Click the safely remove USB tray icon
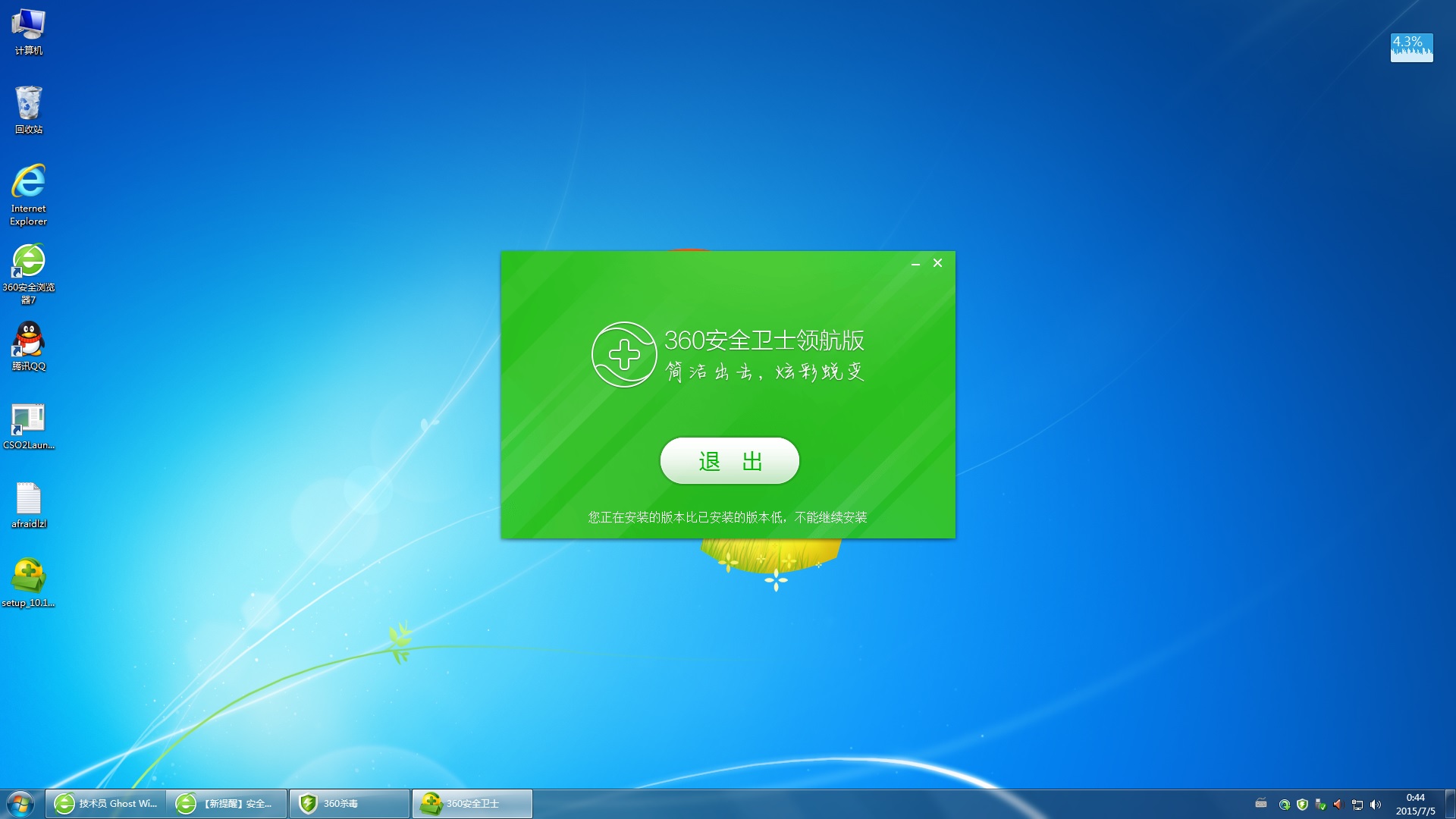1456x819 pixels. (1321, 805)
